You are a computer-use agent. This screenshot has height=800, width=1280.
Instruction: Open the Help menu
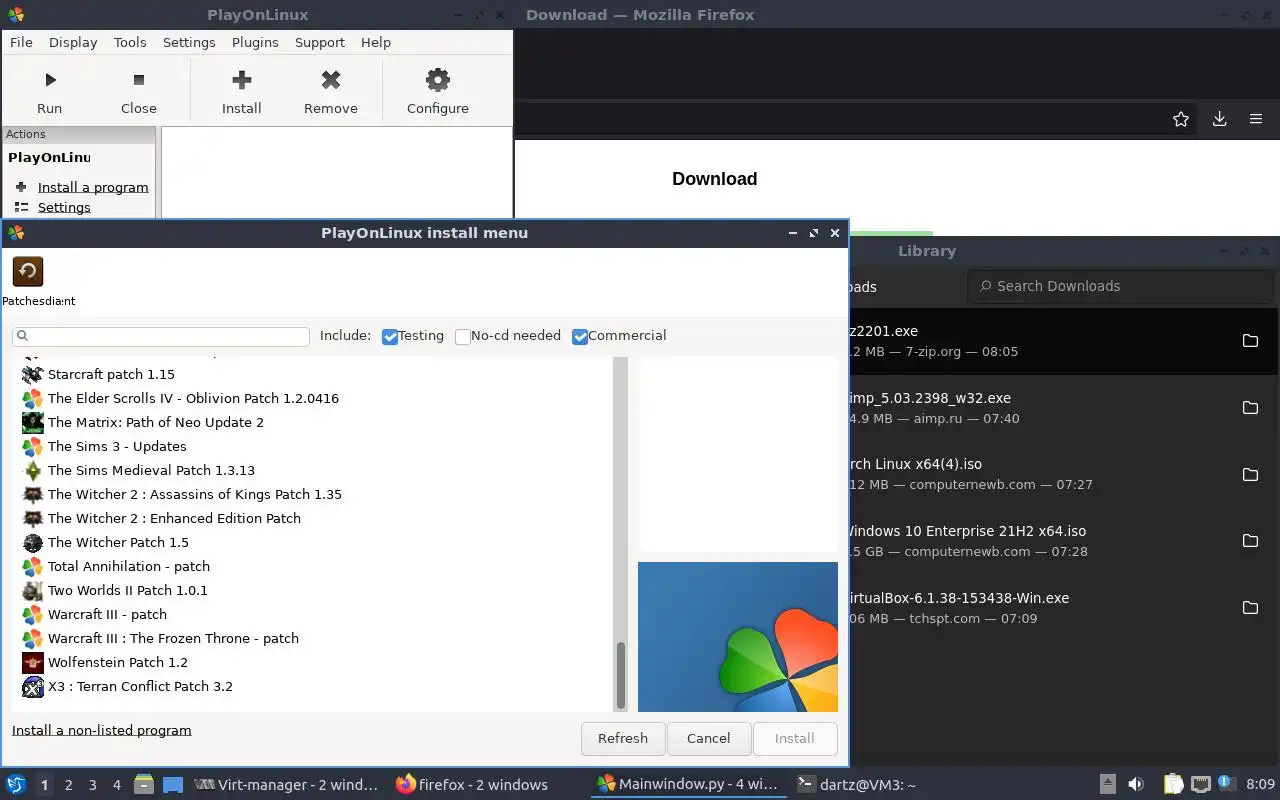tap(376, 42)
